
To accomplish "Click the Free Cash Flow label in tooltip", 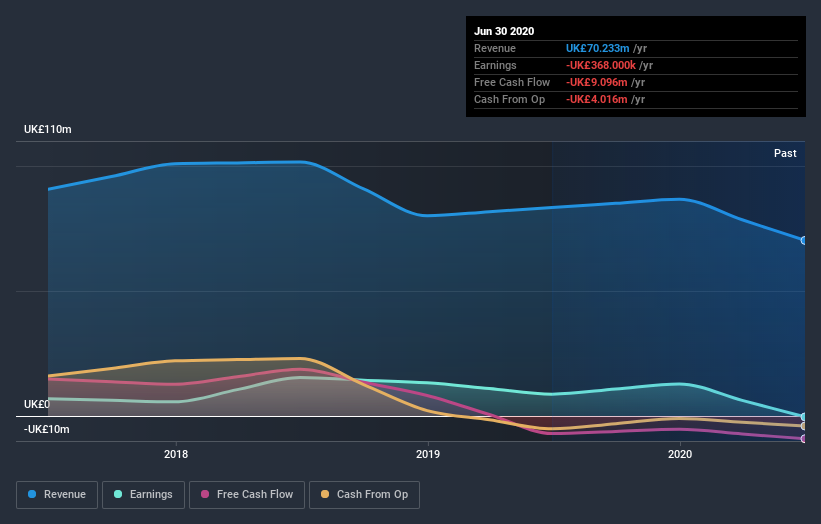I will [512, 82].
